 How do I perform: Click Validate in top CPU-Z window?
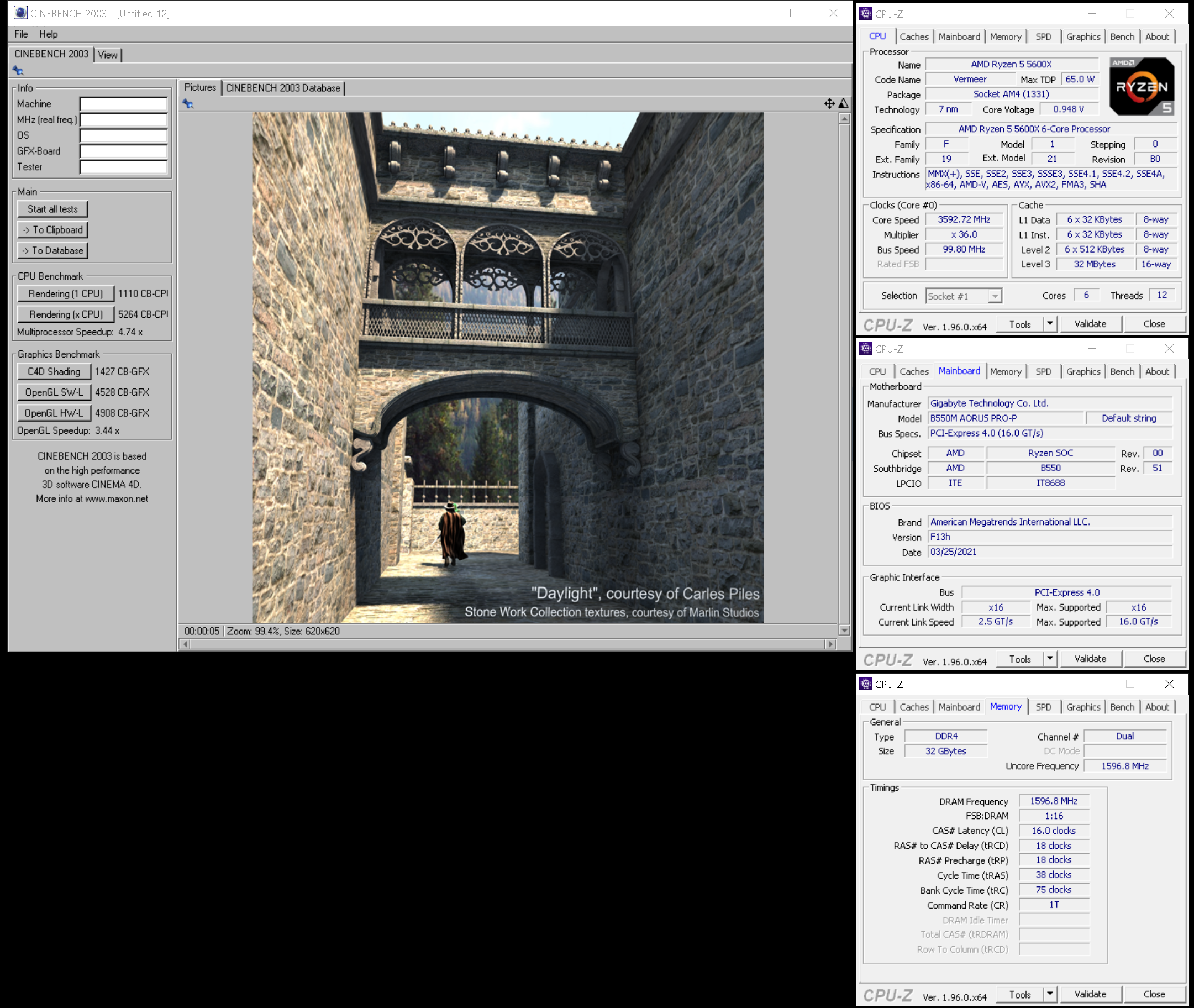(x=1091, y=324)
